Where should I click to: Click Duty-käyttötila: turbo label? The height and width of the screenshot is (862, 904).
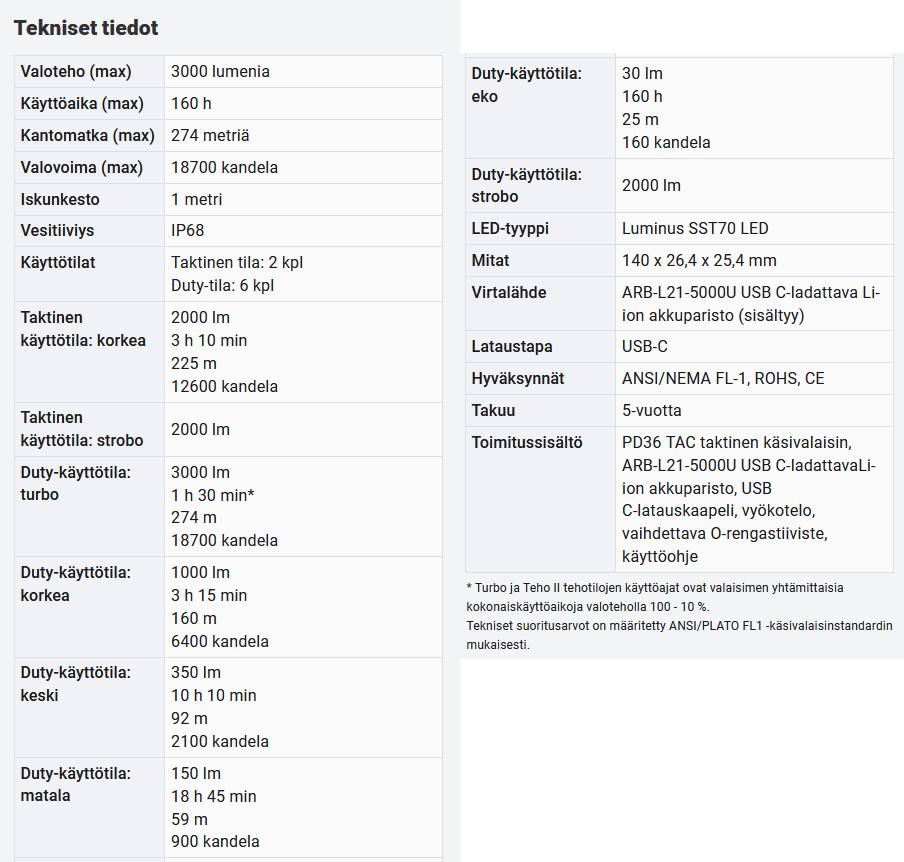tap(76, 483)
